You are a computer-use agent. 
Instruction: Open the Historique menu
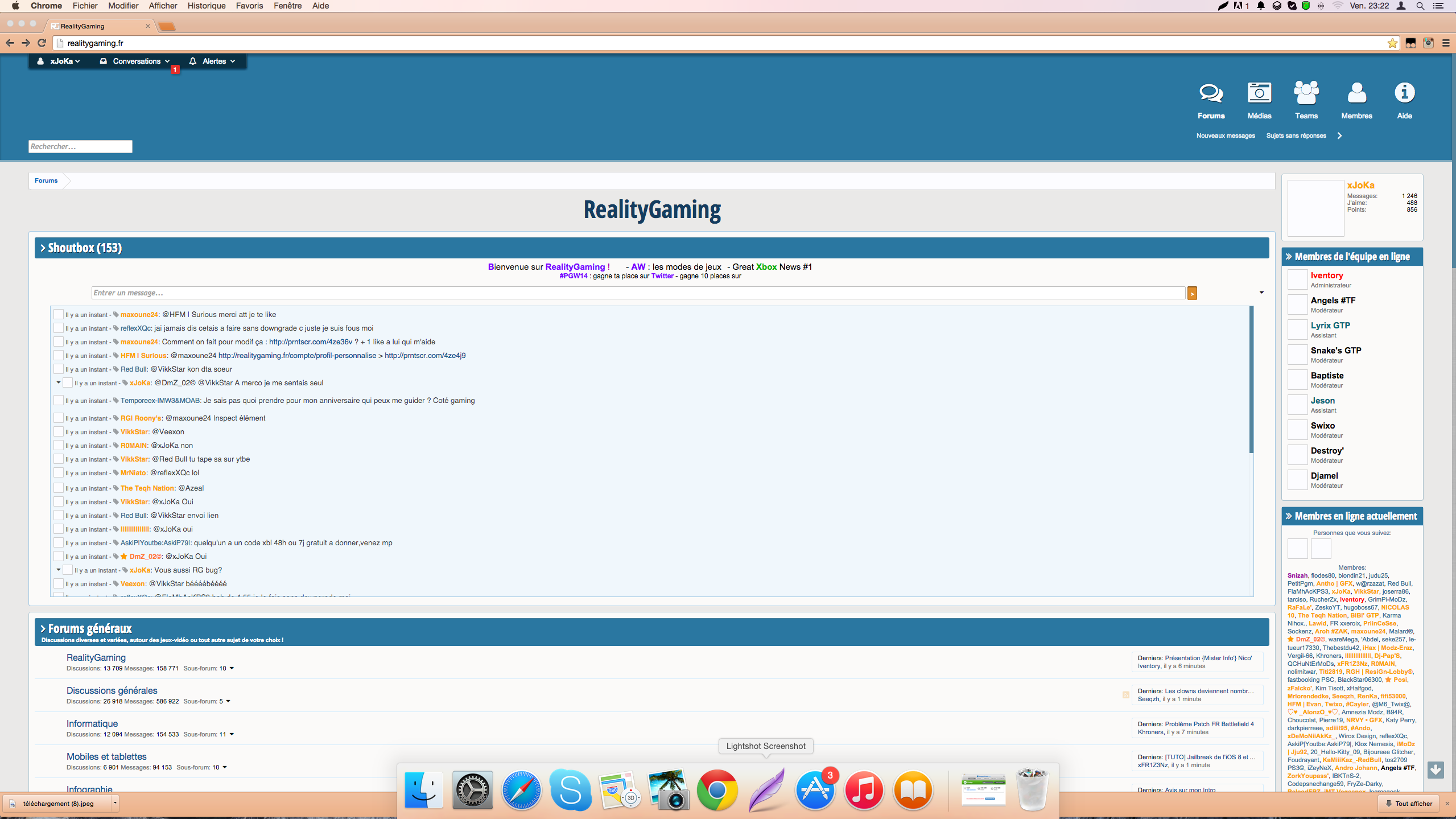coord(207,6)
